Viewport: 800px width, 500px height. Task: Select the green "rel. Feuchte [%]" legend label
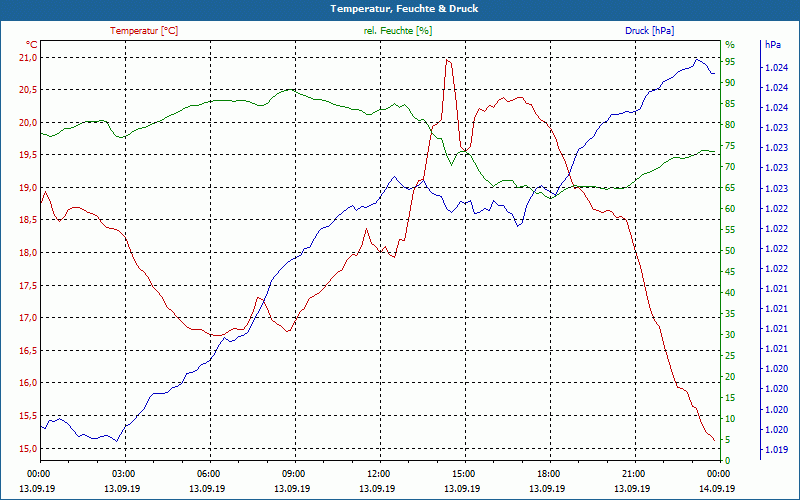397,31
